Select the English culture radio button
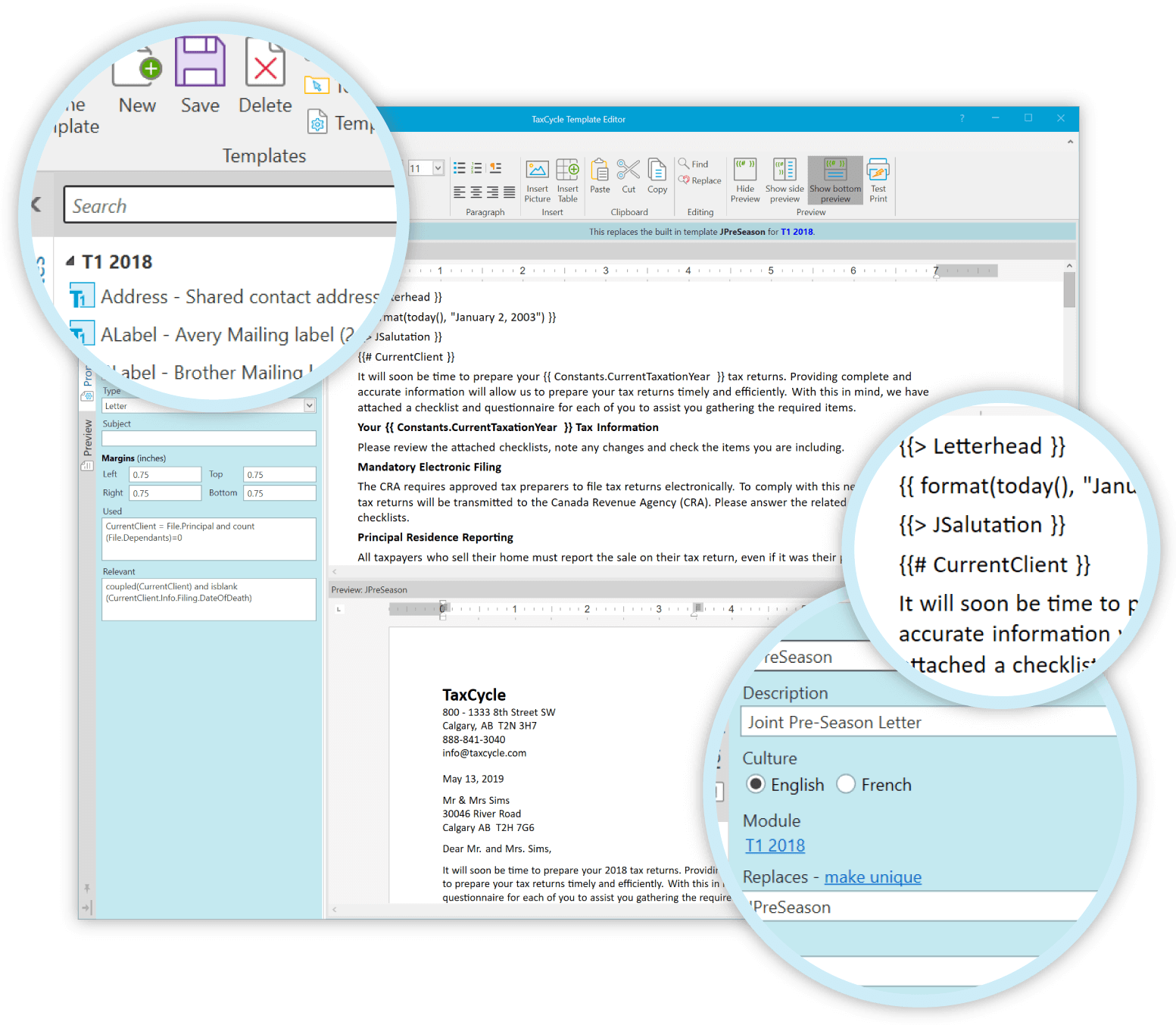1176x1025 pixels. coord(755,783)
